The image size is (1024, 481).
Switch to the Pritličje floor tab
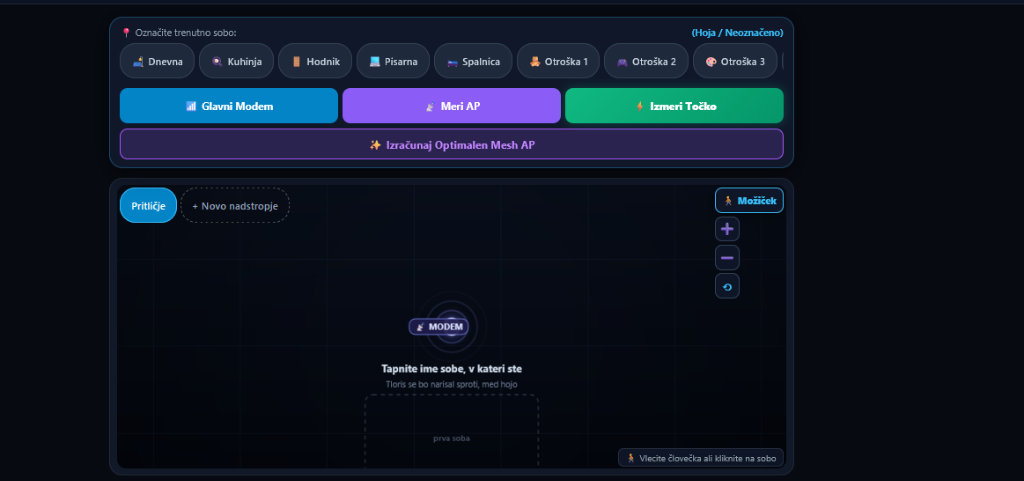[x=148, y=206]
